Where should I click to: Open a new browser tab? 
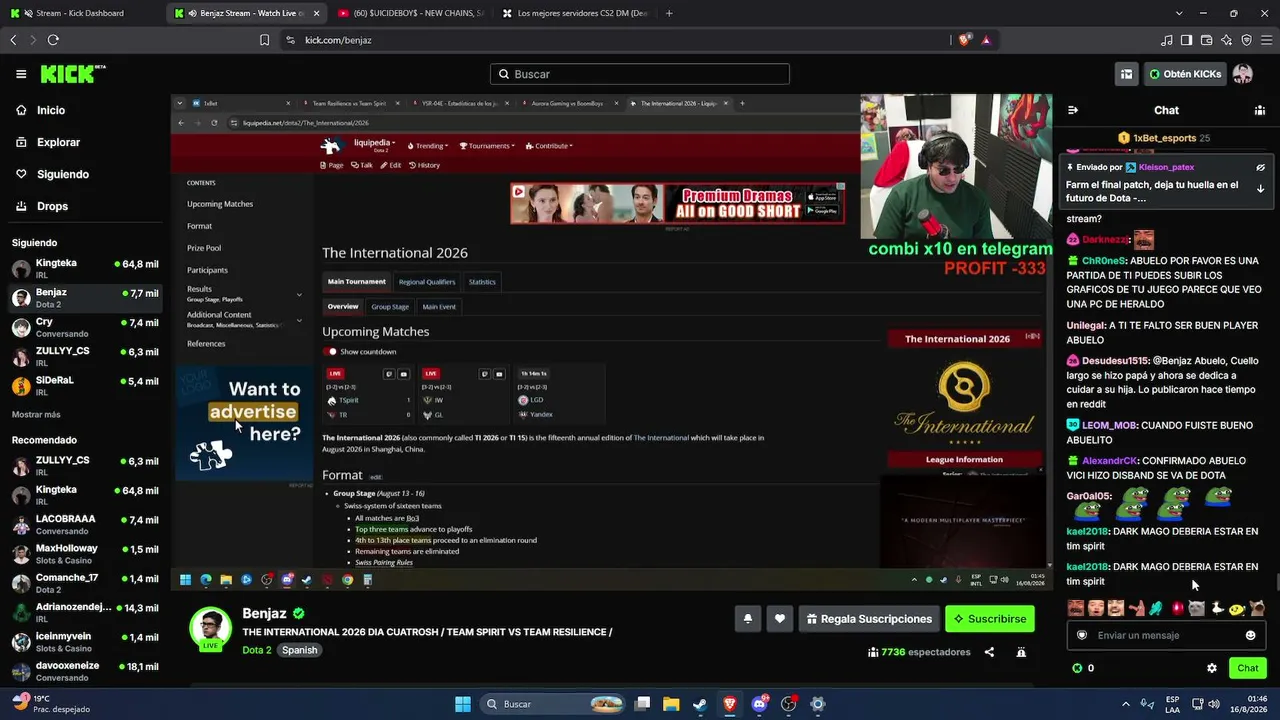(x=669, y=13)
